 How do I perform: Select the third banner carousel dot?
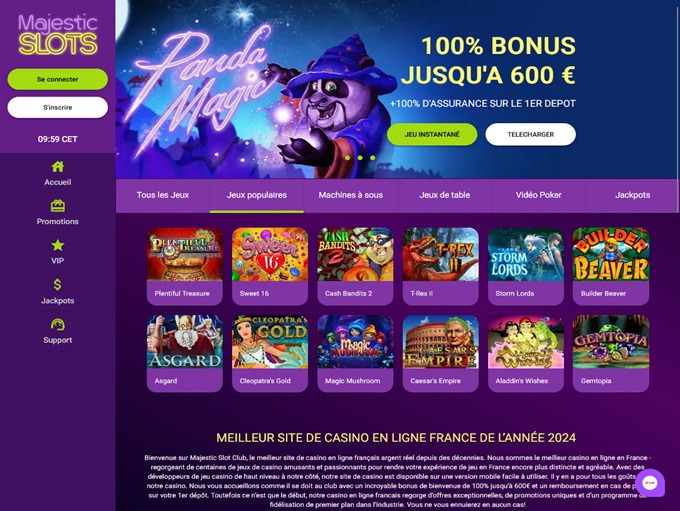373,158
